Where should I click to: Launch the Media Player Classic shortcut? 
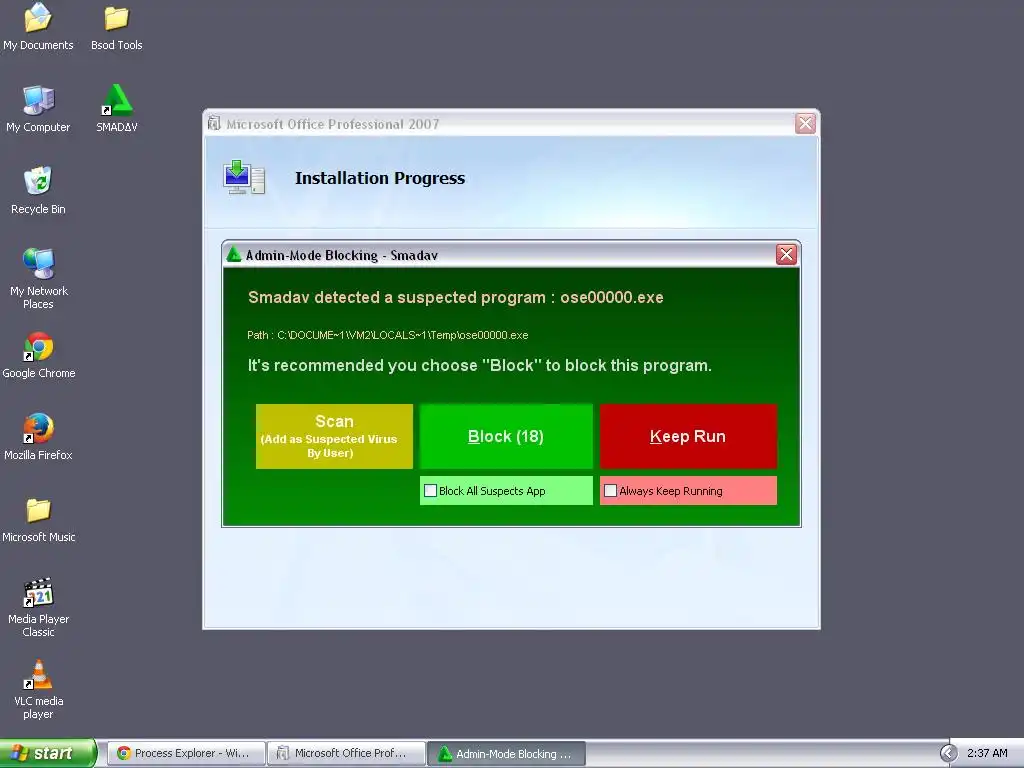38,606
